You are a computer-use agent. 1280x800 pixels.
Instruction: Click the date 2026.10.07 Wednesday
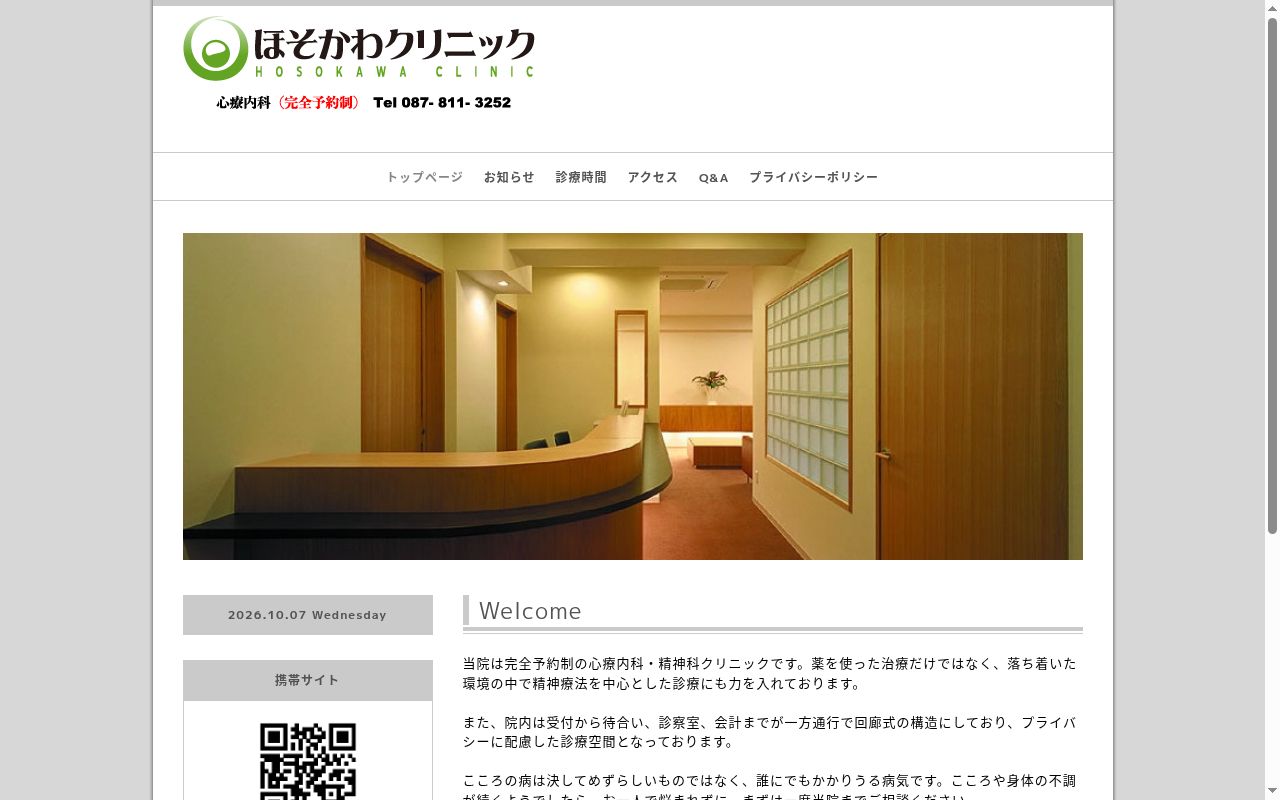[x=307, y=615]
